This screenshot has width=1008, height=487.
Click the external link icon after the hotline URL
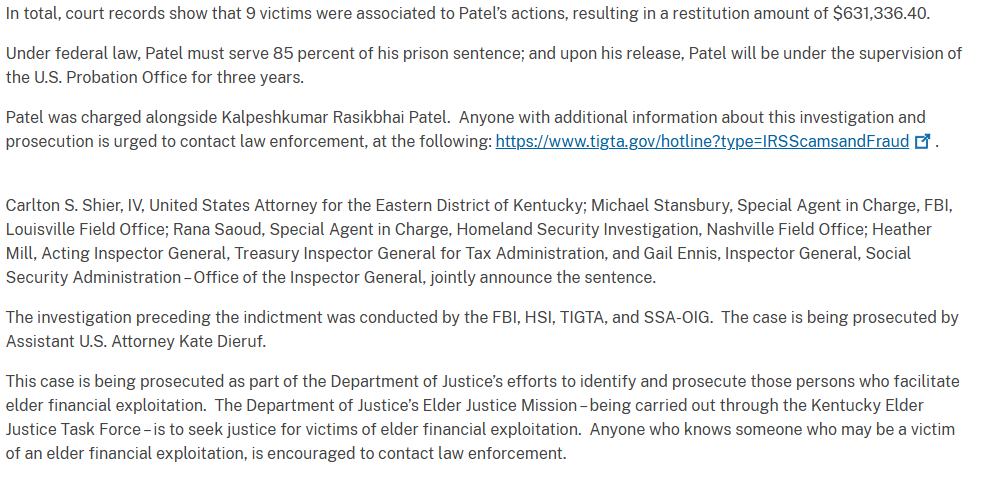click(x=922, y=142)
